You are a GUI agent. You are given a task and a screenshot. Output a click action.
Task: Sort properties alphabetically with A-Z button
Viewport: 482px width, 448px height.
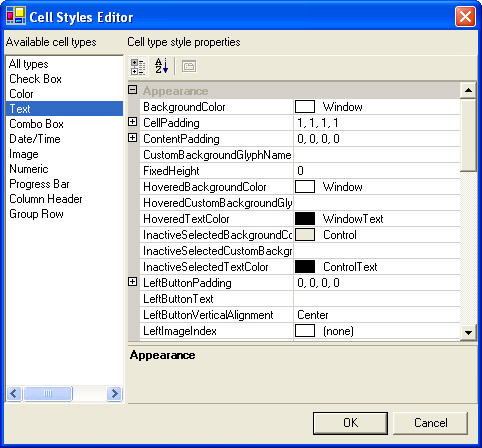click(162, 66)
